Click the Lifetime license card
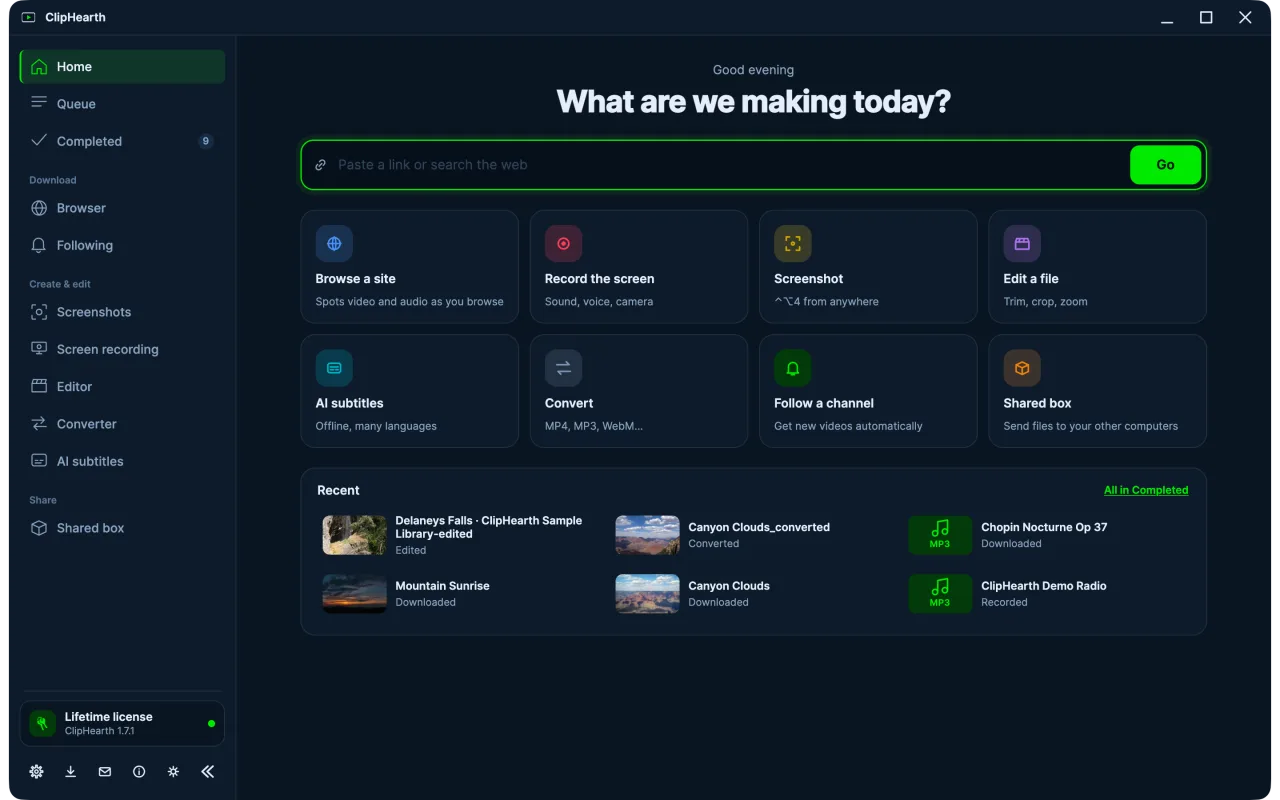The image size is (1280, 800). point(122,723)
